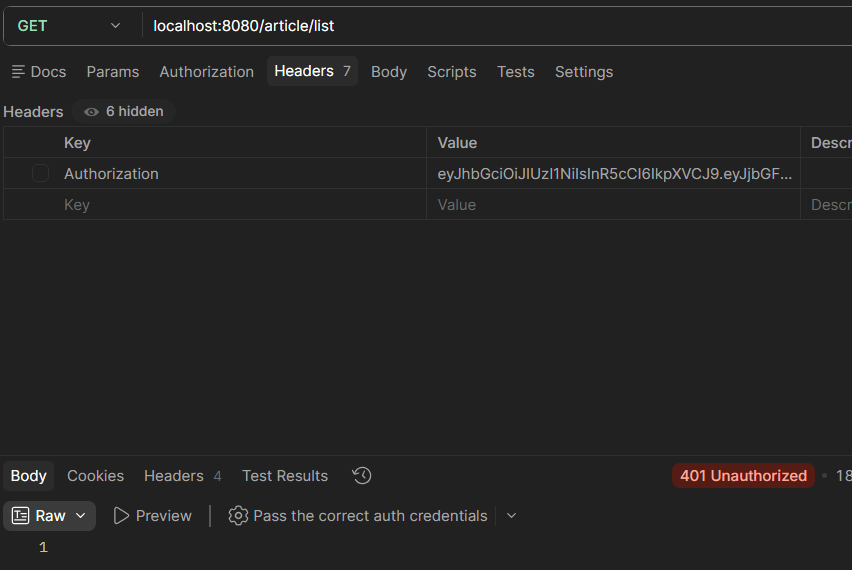
Task: Click the eyJhbGci token value cell
Action: (x=613, y=173)
